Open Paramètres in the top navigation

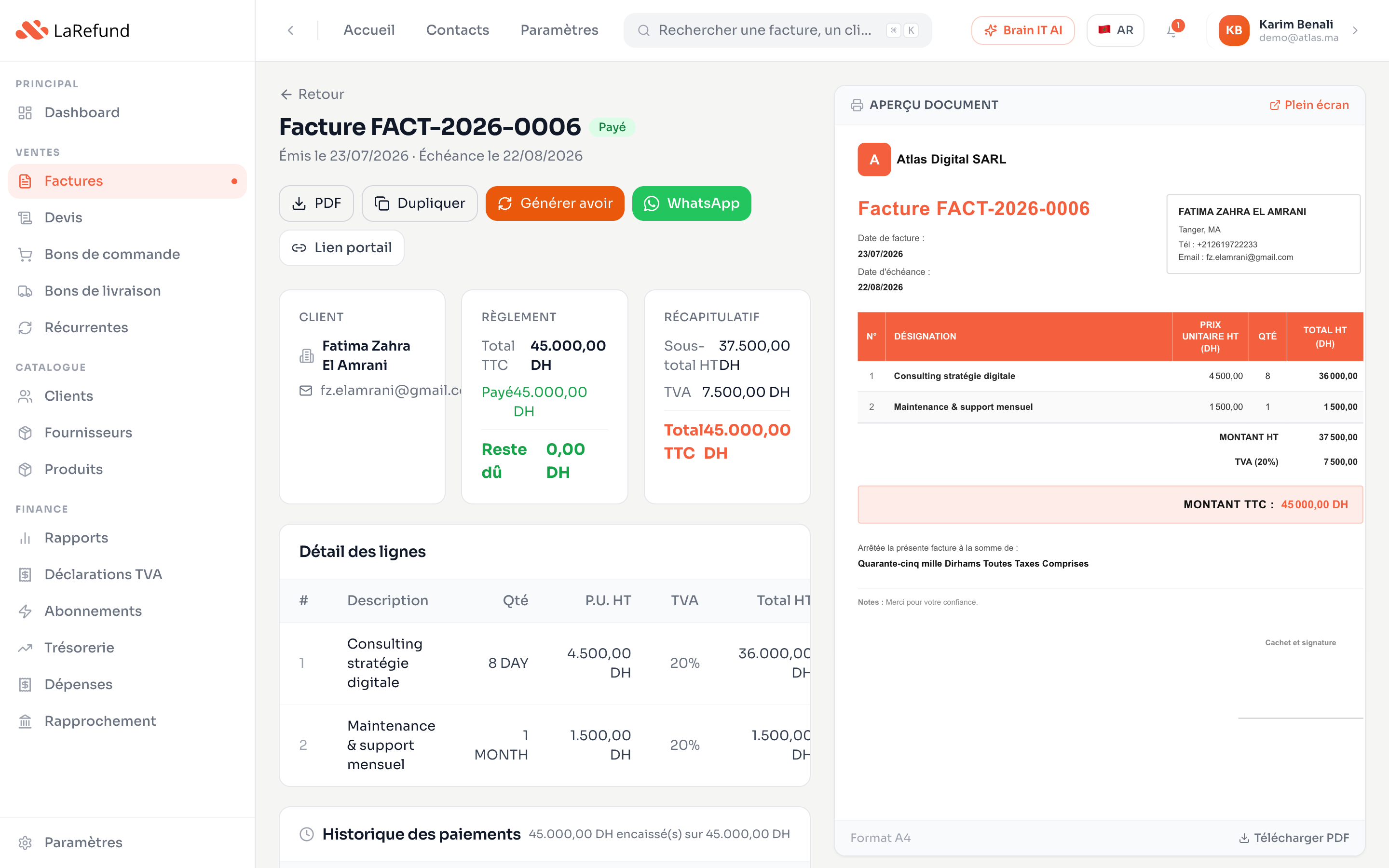[559, 30]
